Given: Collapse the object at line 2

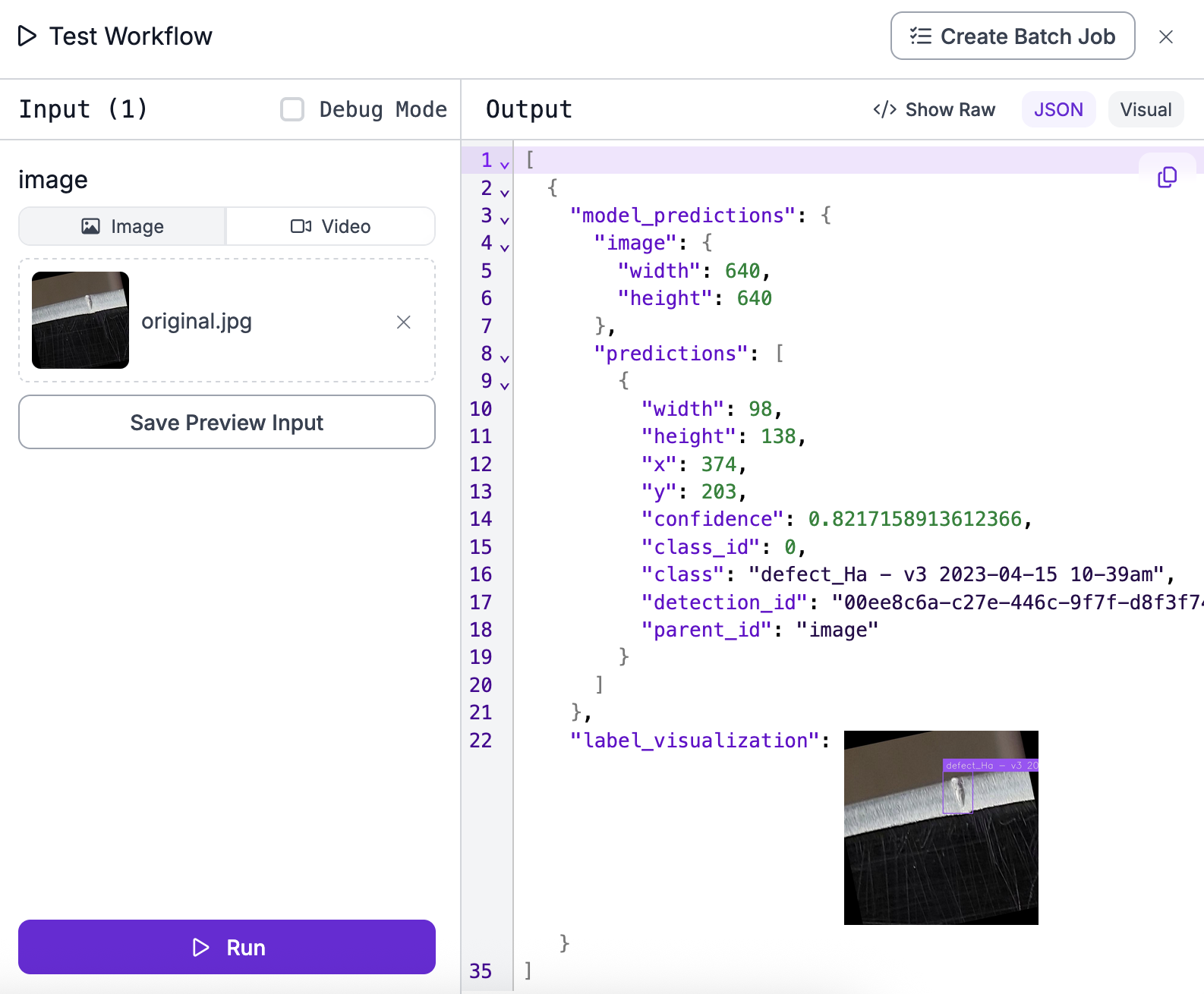Looking at the screenshot, I should coord(505,193).
